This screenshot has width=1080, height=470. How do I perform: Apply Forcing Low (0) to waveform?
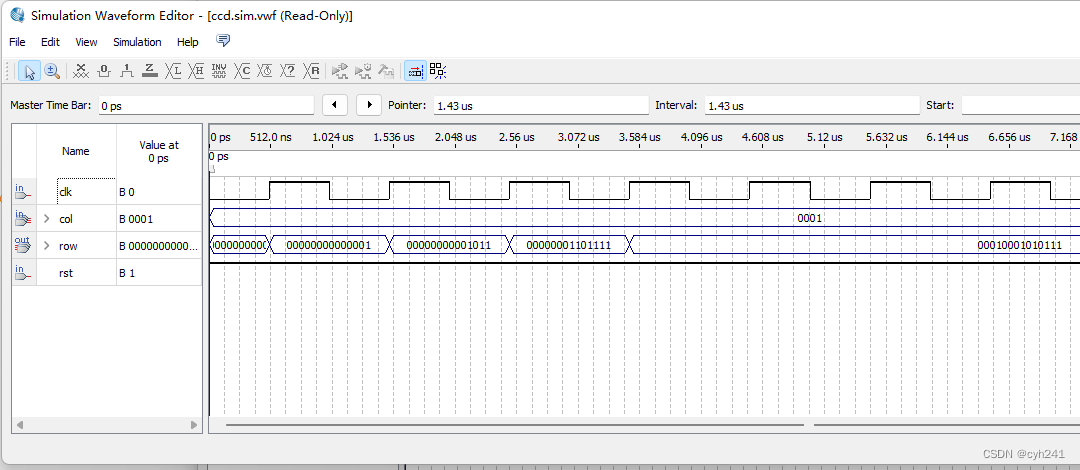coord(103,71)
